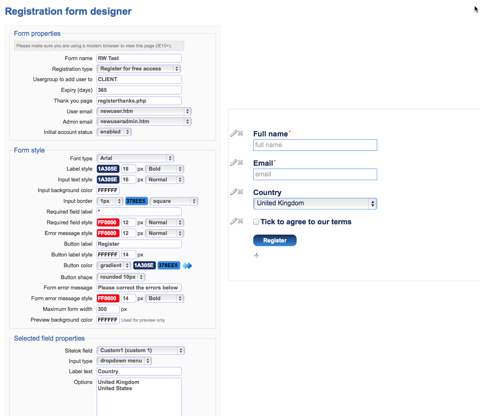The image size is (480, 416).
Task: Click the Options text area listing countries
Action: click(139, 397)
